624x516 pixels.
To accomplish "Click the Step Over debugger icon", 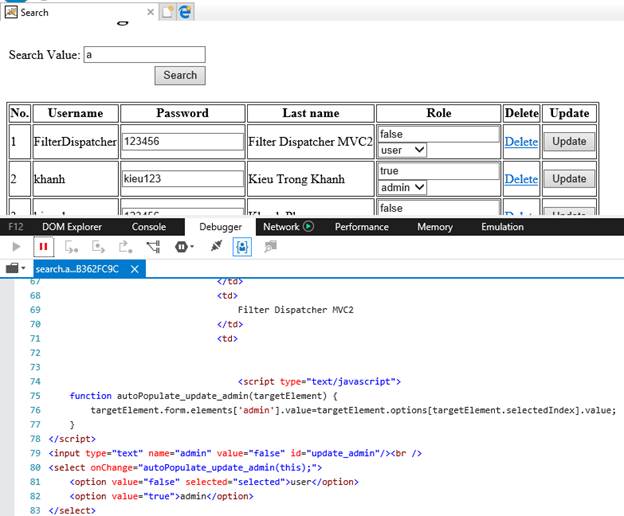I will click(x=98, y=247).
